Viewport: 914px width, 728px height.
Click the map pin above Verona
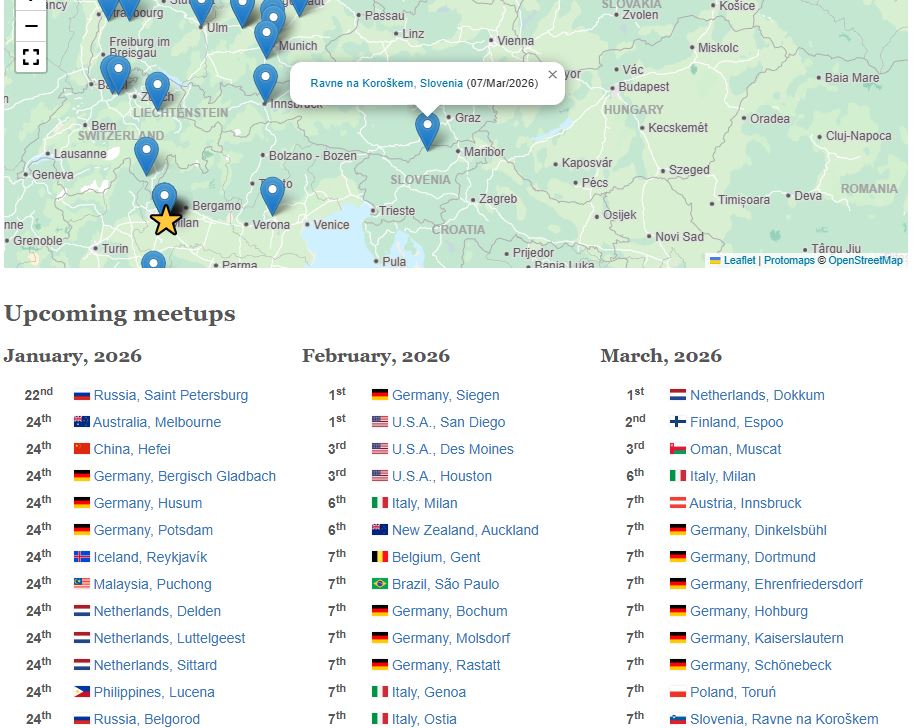pyautogui.click(x=272, y=195)
